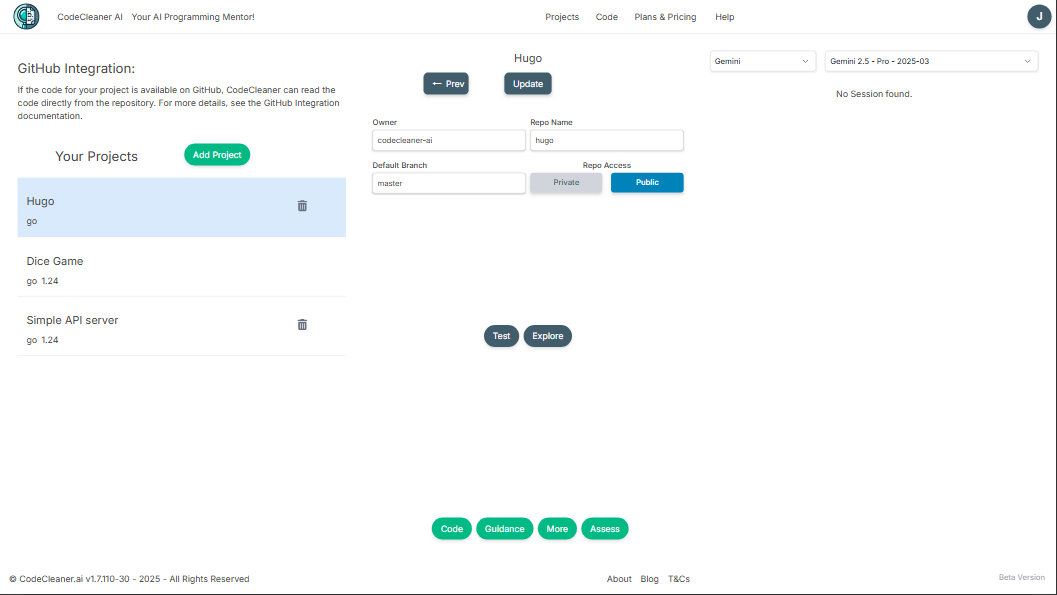
Task: Select the Simple API server project
Action: click(181, 326)
